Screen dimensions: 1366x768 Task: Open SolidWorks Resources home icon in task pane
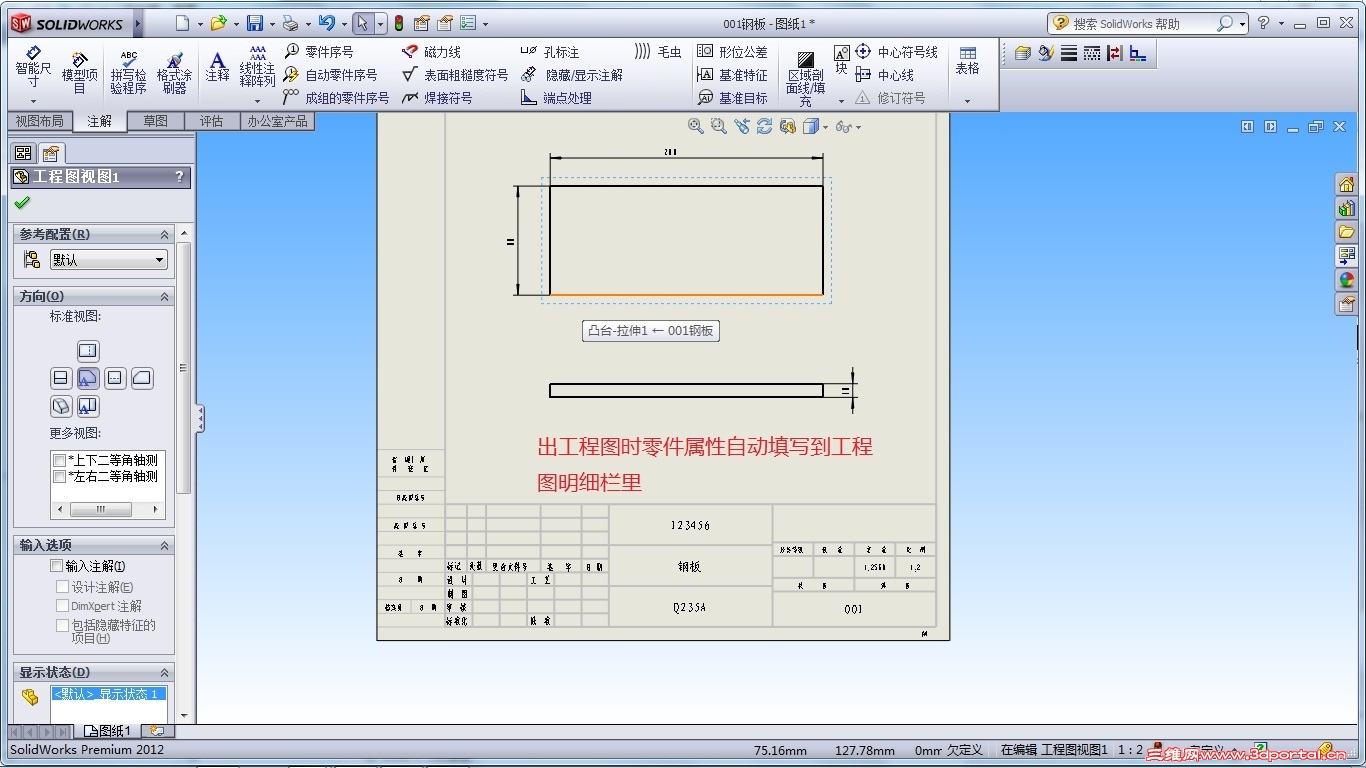(1347, 184)
